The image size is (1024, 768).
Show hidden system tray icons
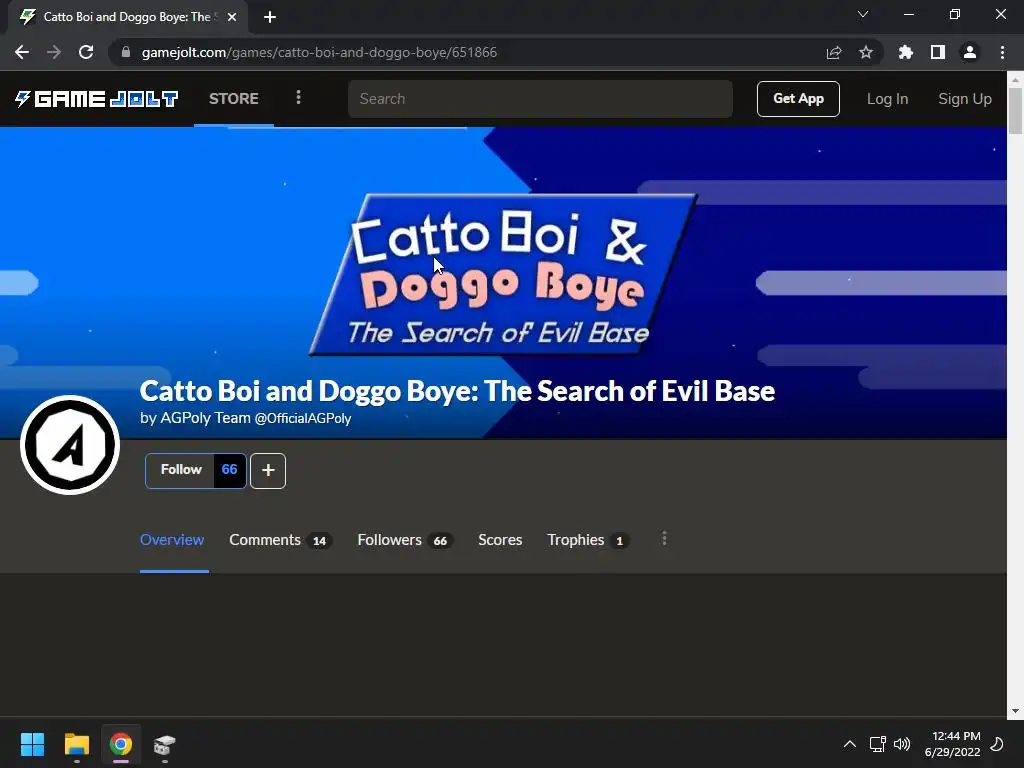[x=850, y=744]
